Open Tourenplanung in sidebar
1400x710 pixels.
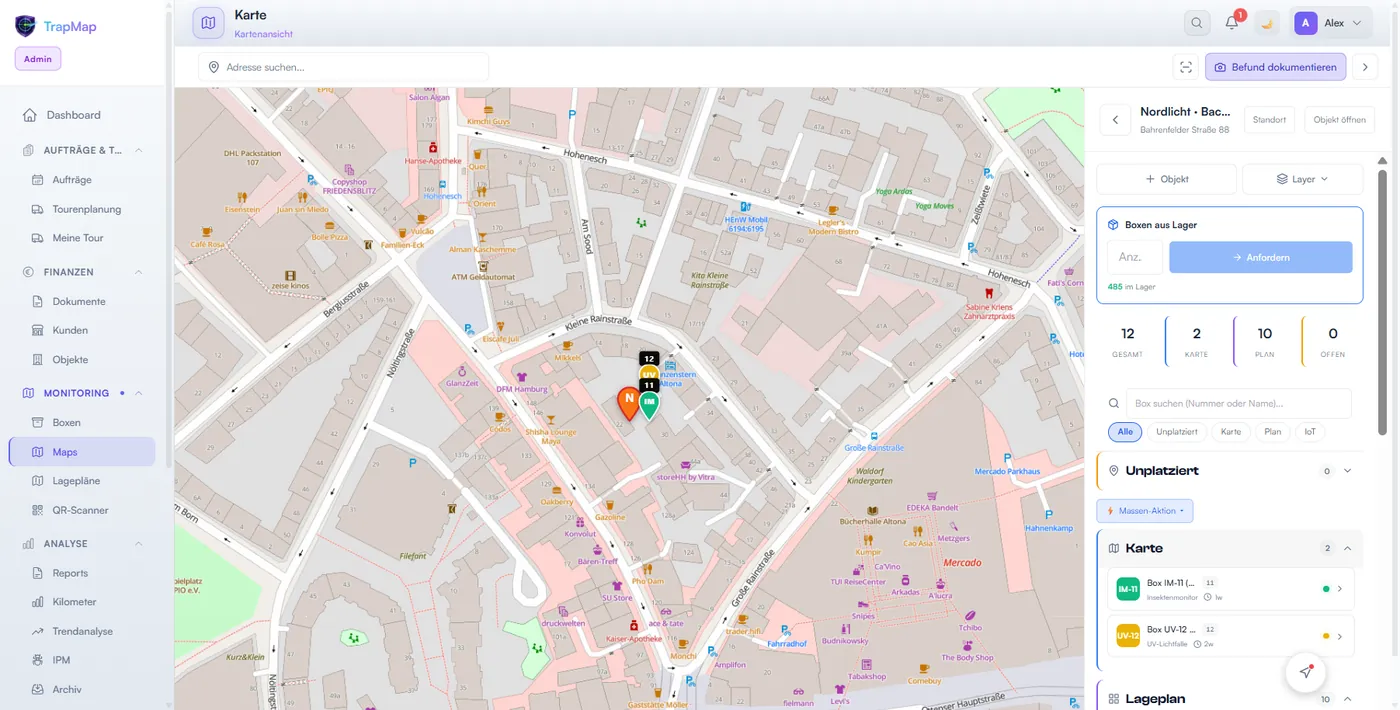86,209
